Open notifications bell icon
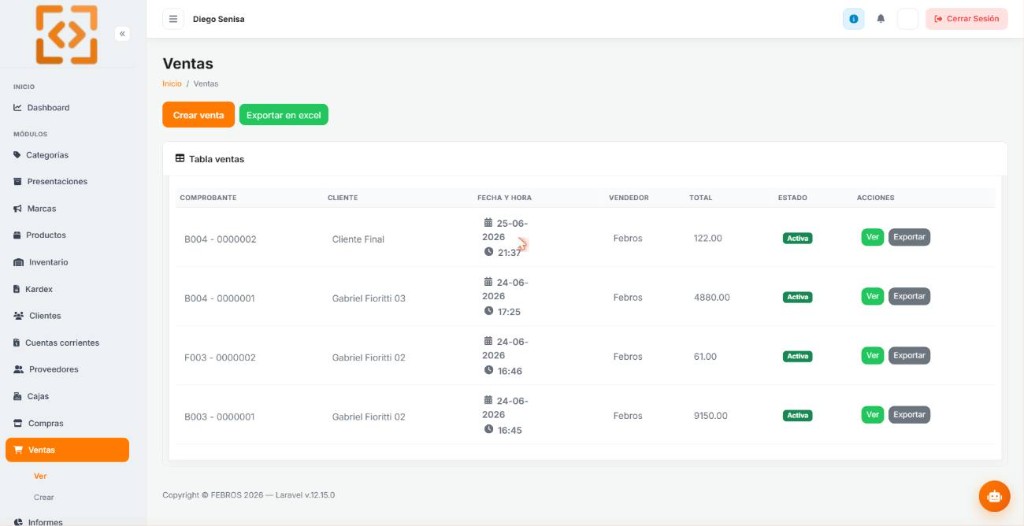The image size is (1024, 526). pyautogui.click(x=880, y=19)
